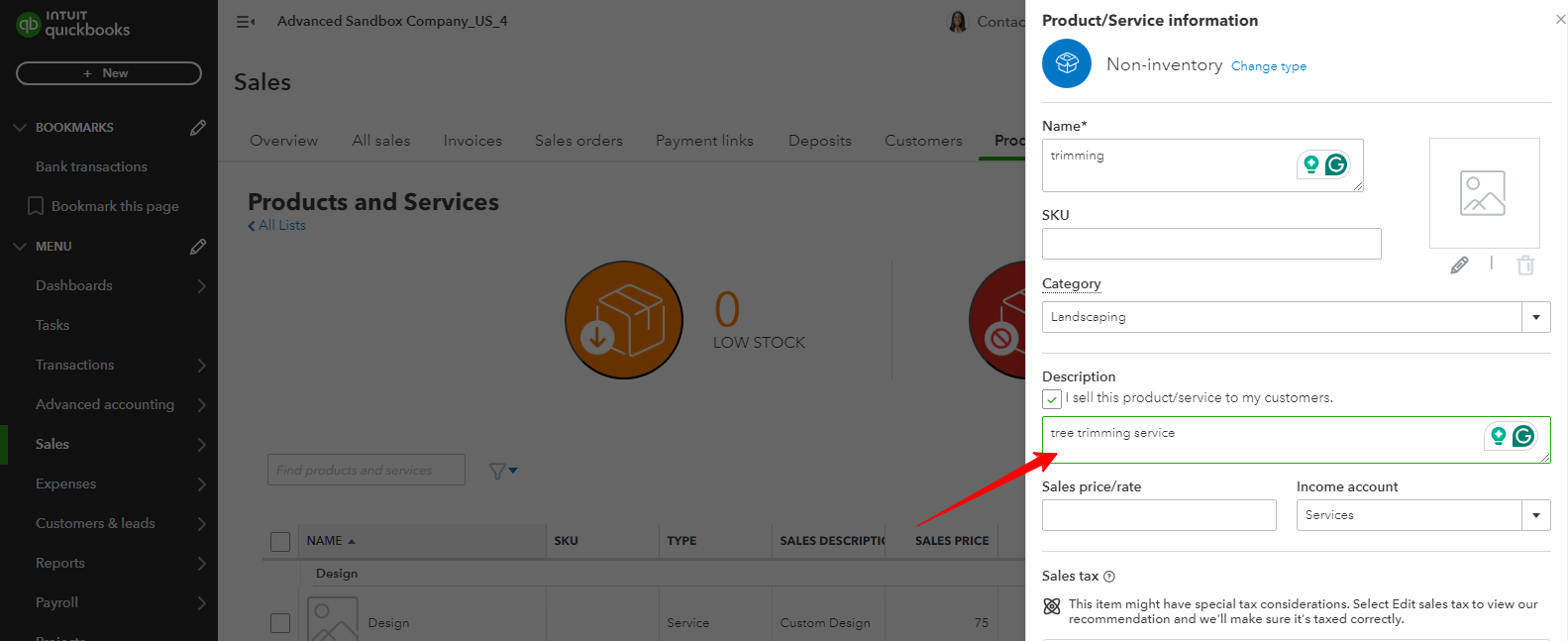Click the edit pencil icon beside BOOKMARKS
The height and width of the screenshot is (641, 1568).
tap(198, 128)
